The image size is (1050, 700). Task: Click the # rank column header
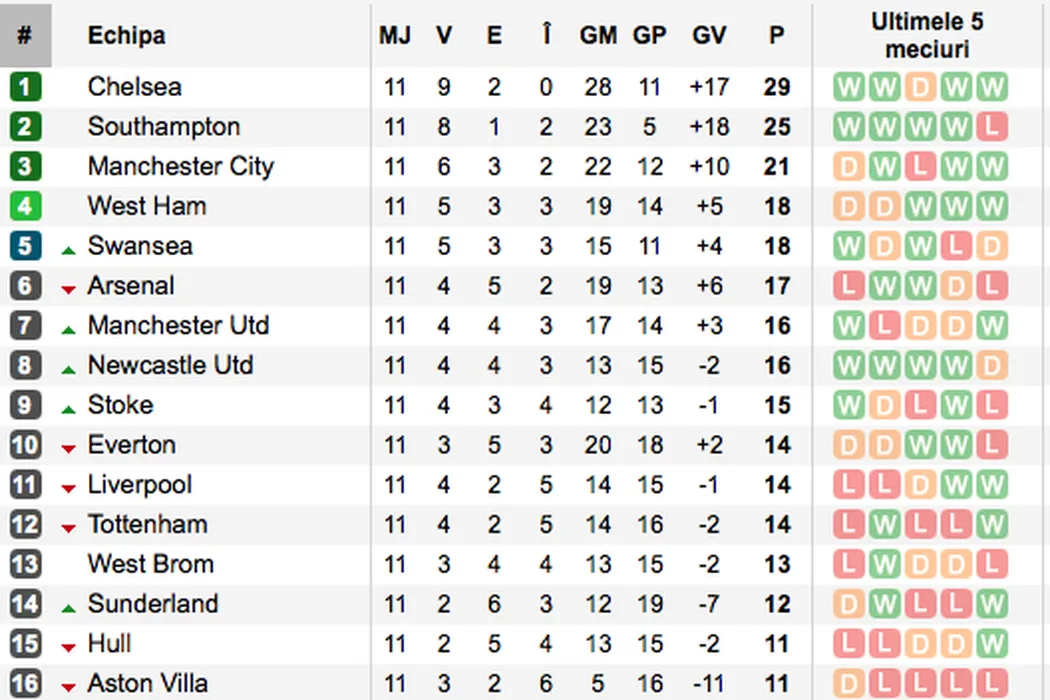pos(25,36)
